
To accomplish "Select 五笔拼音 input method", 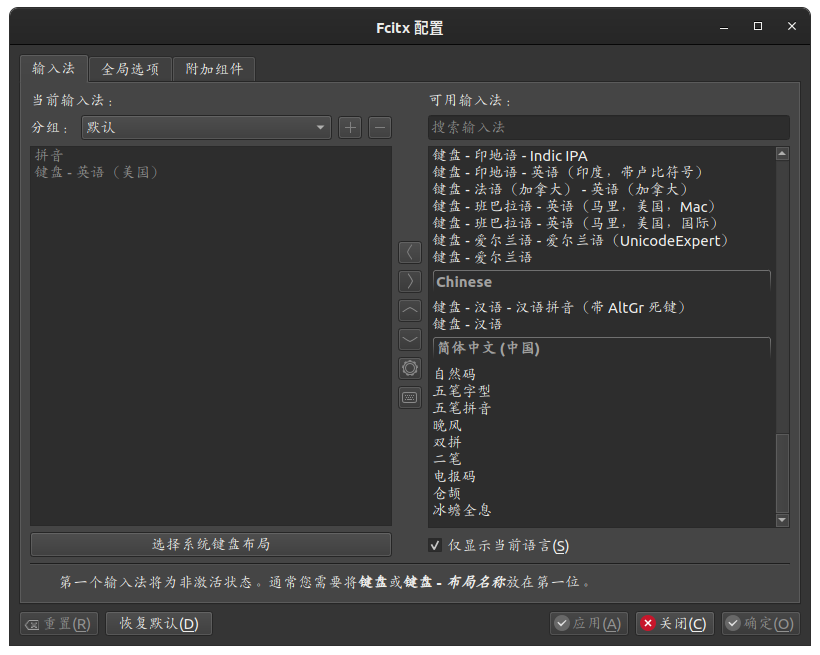I will pos(601,408).
